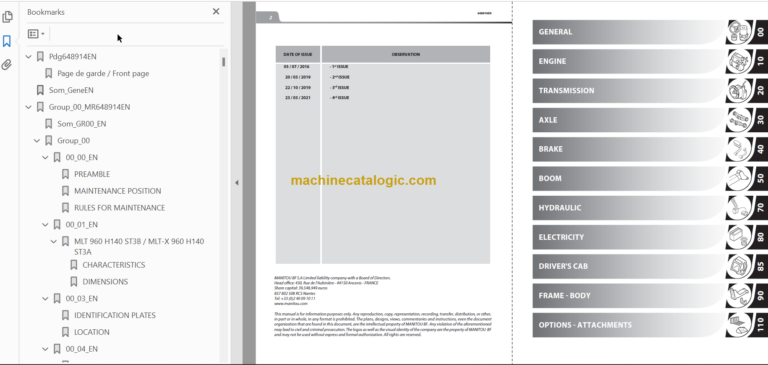Click the Hydraulic section 70 icon
Image resolution: width=768 pixels, height=365 pixels.
pyautogui.click(x=739, y=208)
